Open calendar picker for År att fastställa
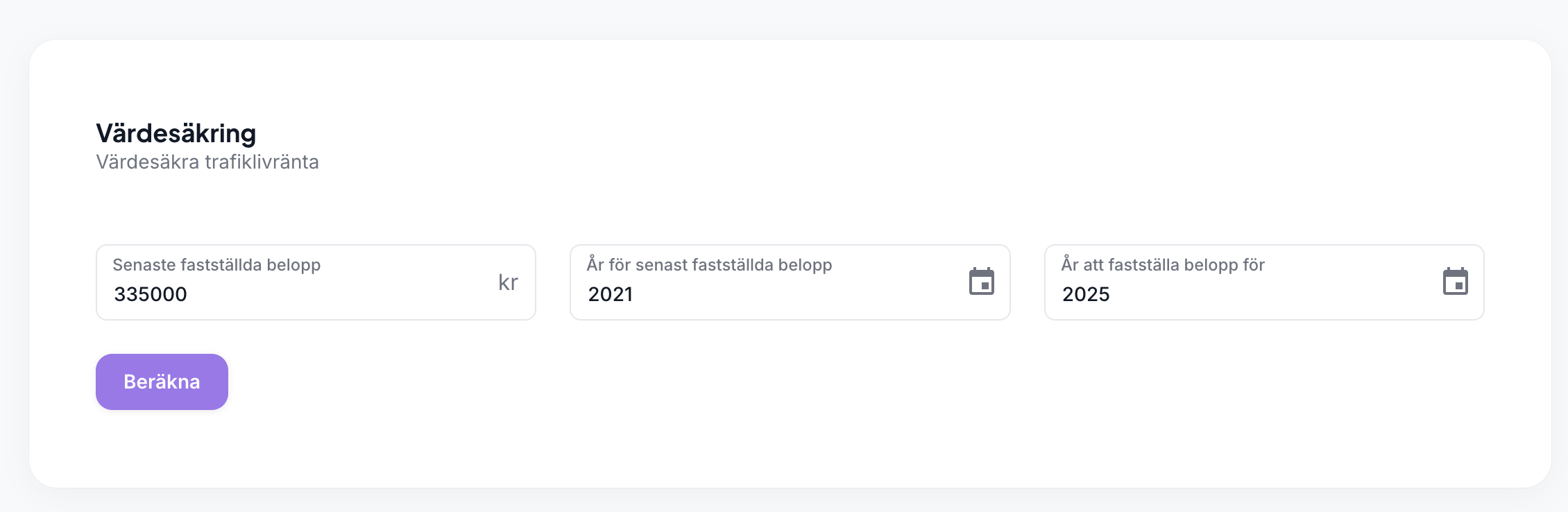 point(1455,282)
